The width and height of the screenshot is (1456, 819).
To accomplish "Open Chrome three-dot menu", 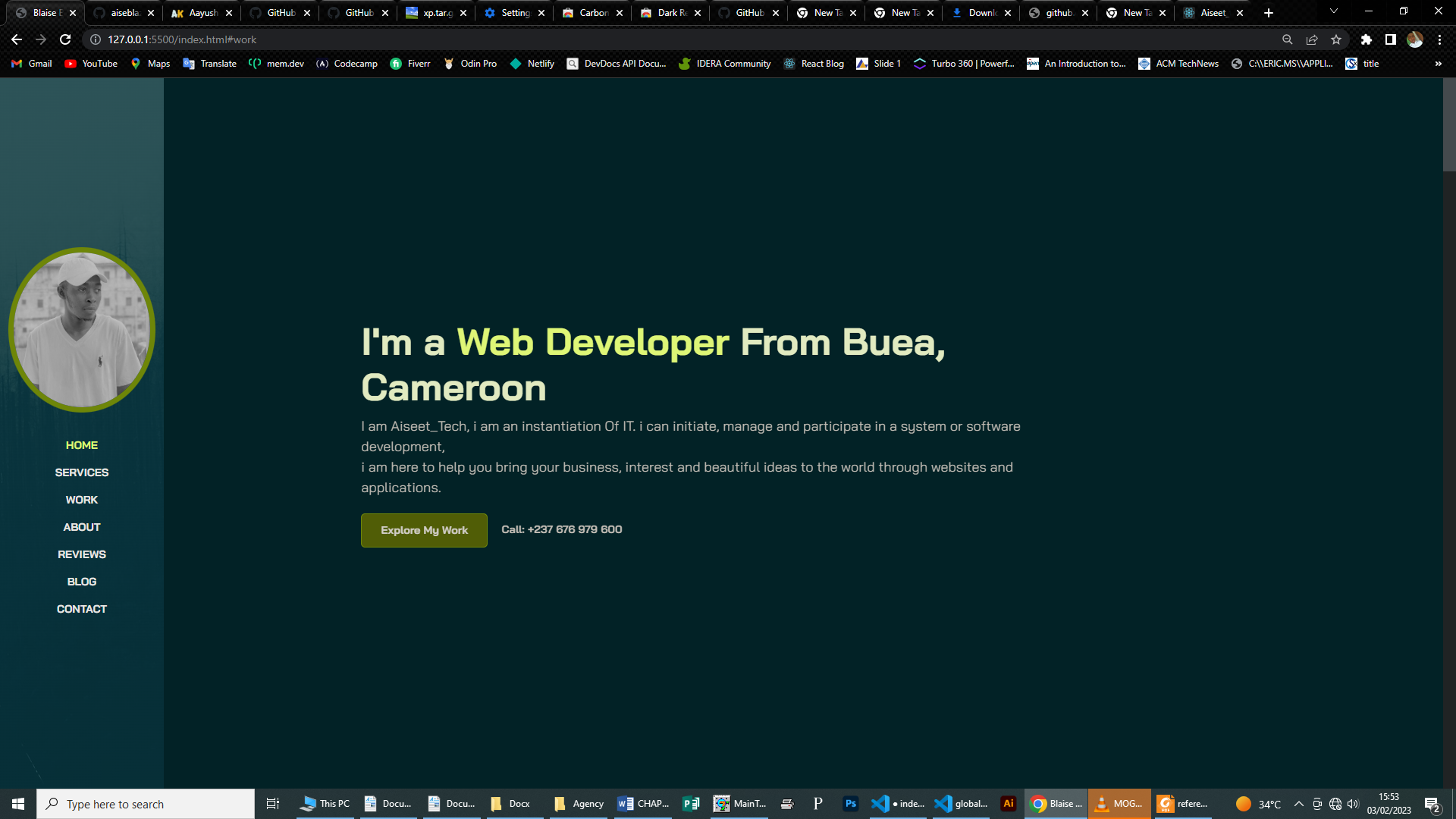I will (1439, 39).
